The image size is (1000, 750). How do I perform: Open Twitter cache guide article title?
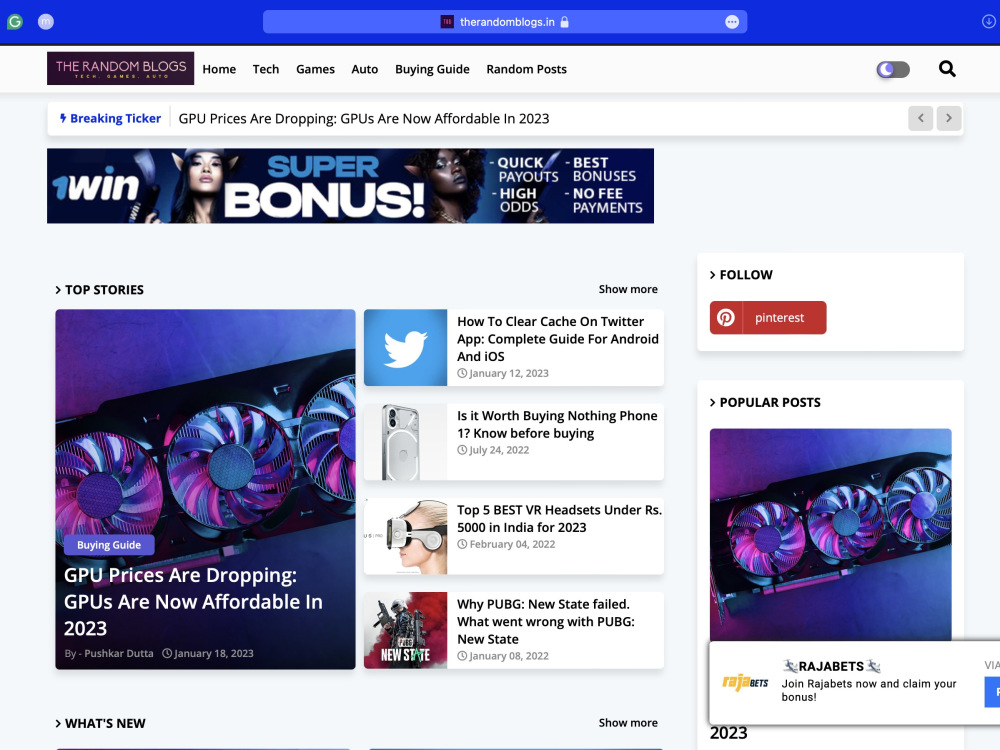click(557, 339)
